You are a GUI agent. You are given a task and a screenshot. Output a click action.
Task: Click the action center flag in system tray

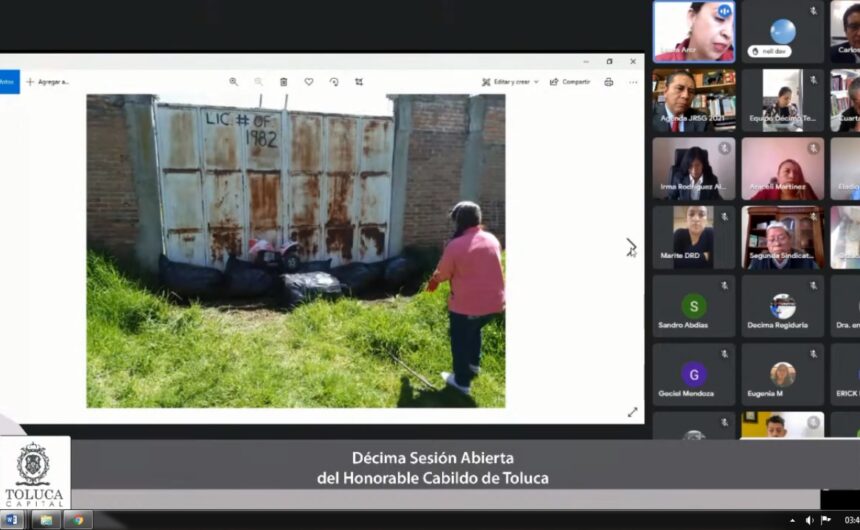coord(825,520)
